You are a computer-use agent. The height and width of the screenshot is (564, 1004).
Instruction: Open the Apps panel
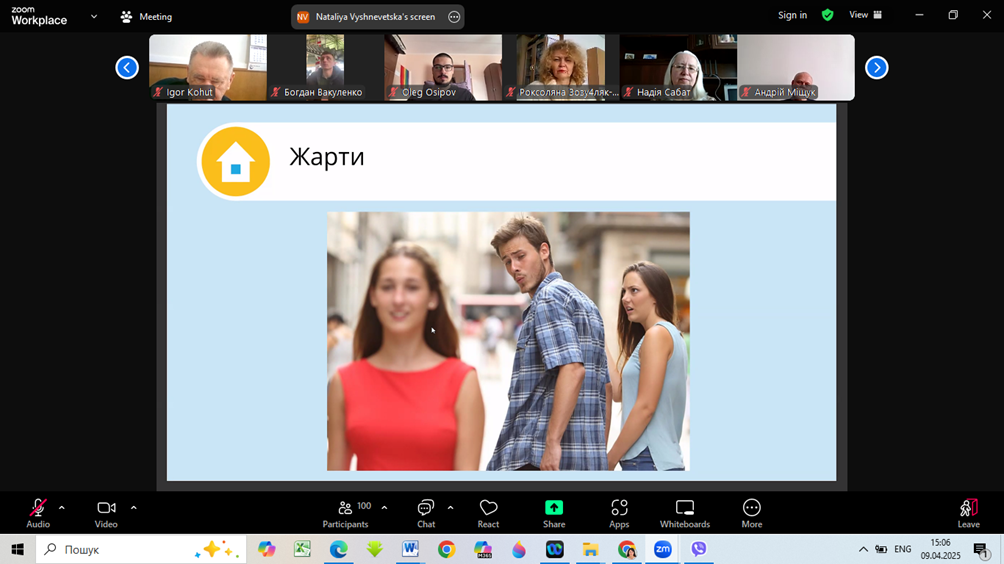pyautogui.click(x=619, y=513)
